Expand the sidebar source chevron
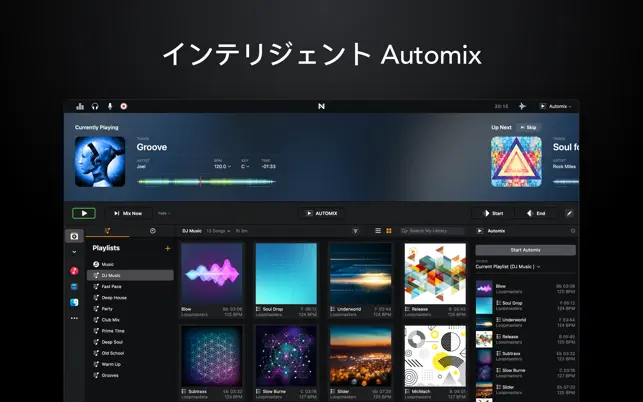 pos(74,252)
